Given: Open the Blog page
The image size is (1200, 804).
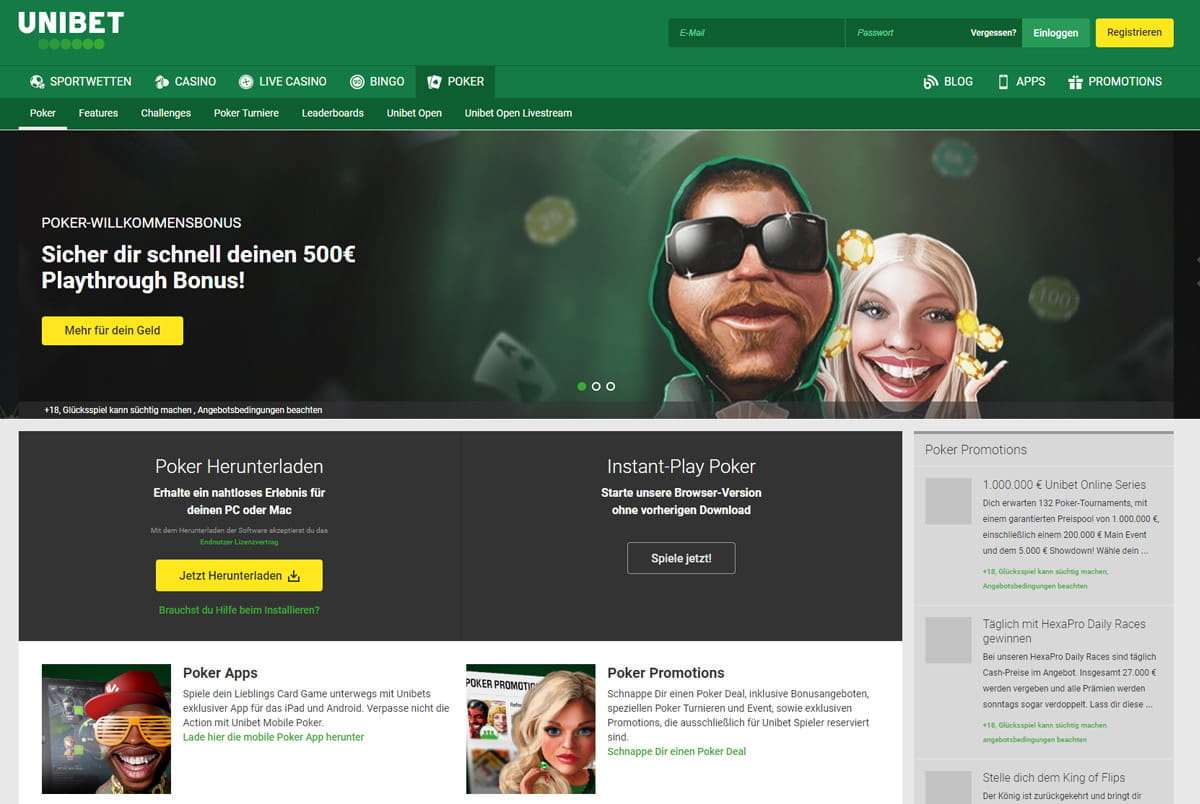Looking at the screenshot, I should tap(948, 82).
